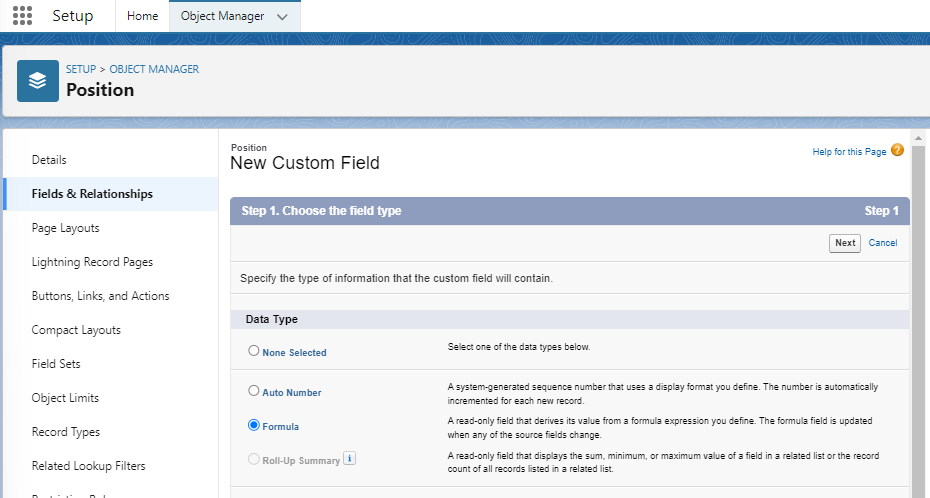Open Lightning Record Pages in the sidebar
This screenshot has width=930, height=498.
[92, 262]
